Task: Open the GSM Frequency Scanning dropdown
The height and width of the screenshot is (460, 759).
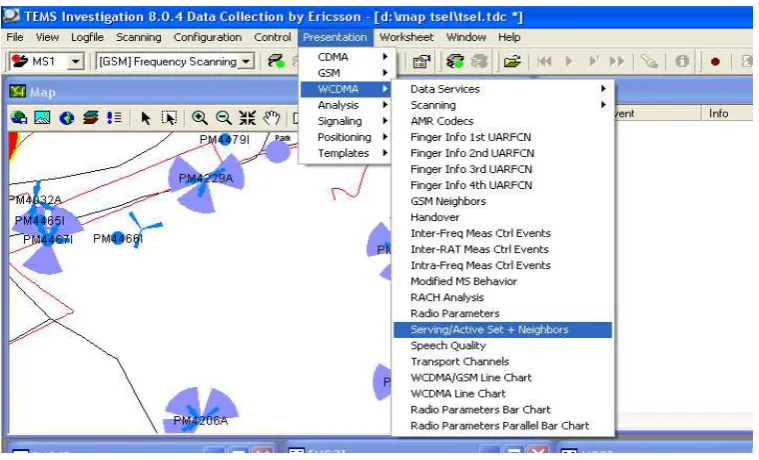Action: pos(246,61)
